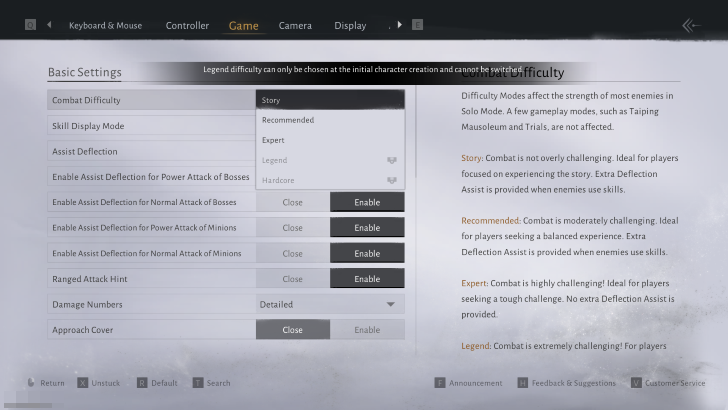This screenshot has height=410, width=728.
Task: Click the F key icon for Announcement
Action: click(x=440, y=383)
